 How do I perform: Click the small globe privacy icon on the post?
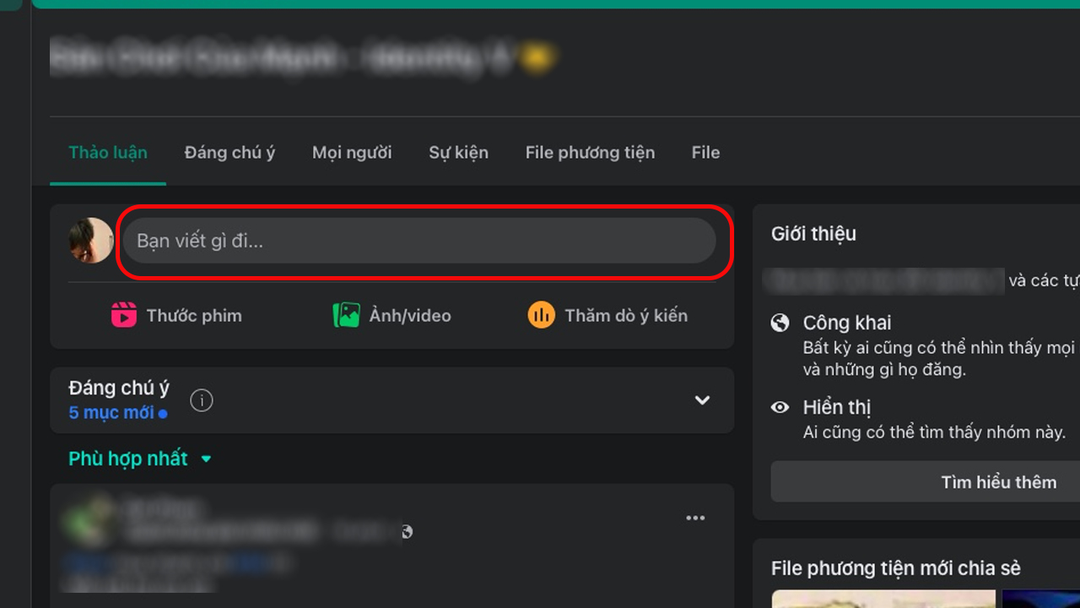tap(406, 532)
